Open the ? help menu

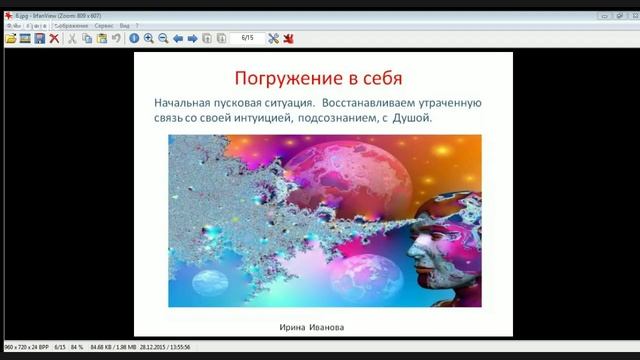coord(137,26)
